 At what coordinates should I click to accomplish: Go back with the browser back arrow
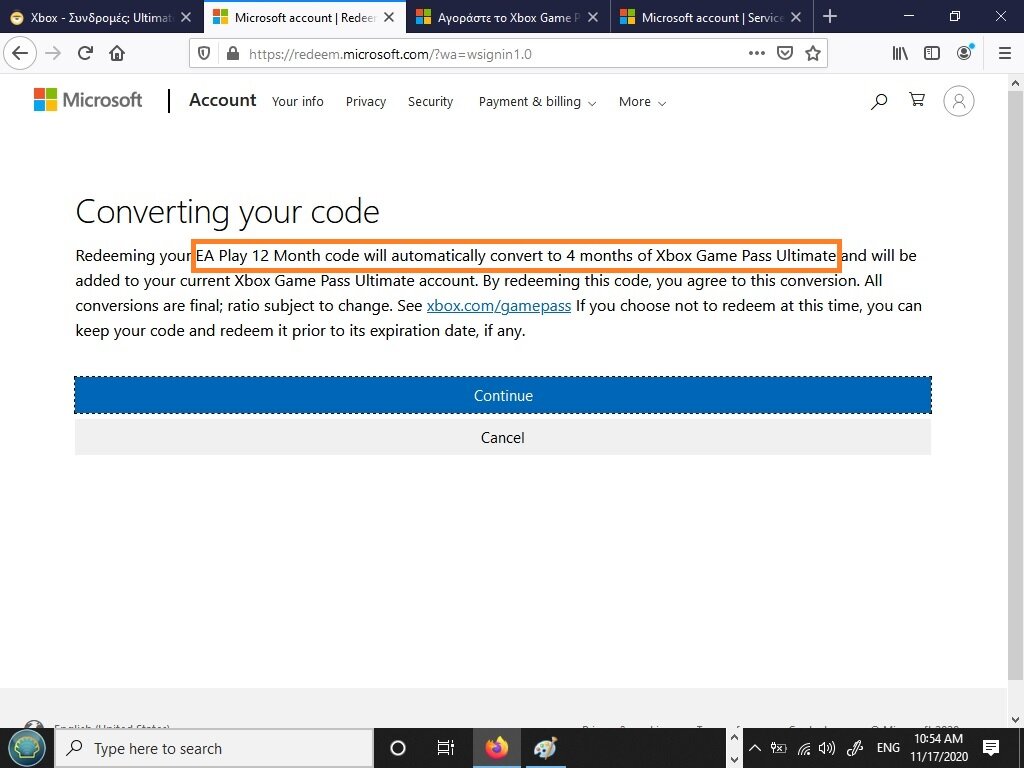click(20, 54)
